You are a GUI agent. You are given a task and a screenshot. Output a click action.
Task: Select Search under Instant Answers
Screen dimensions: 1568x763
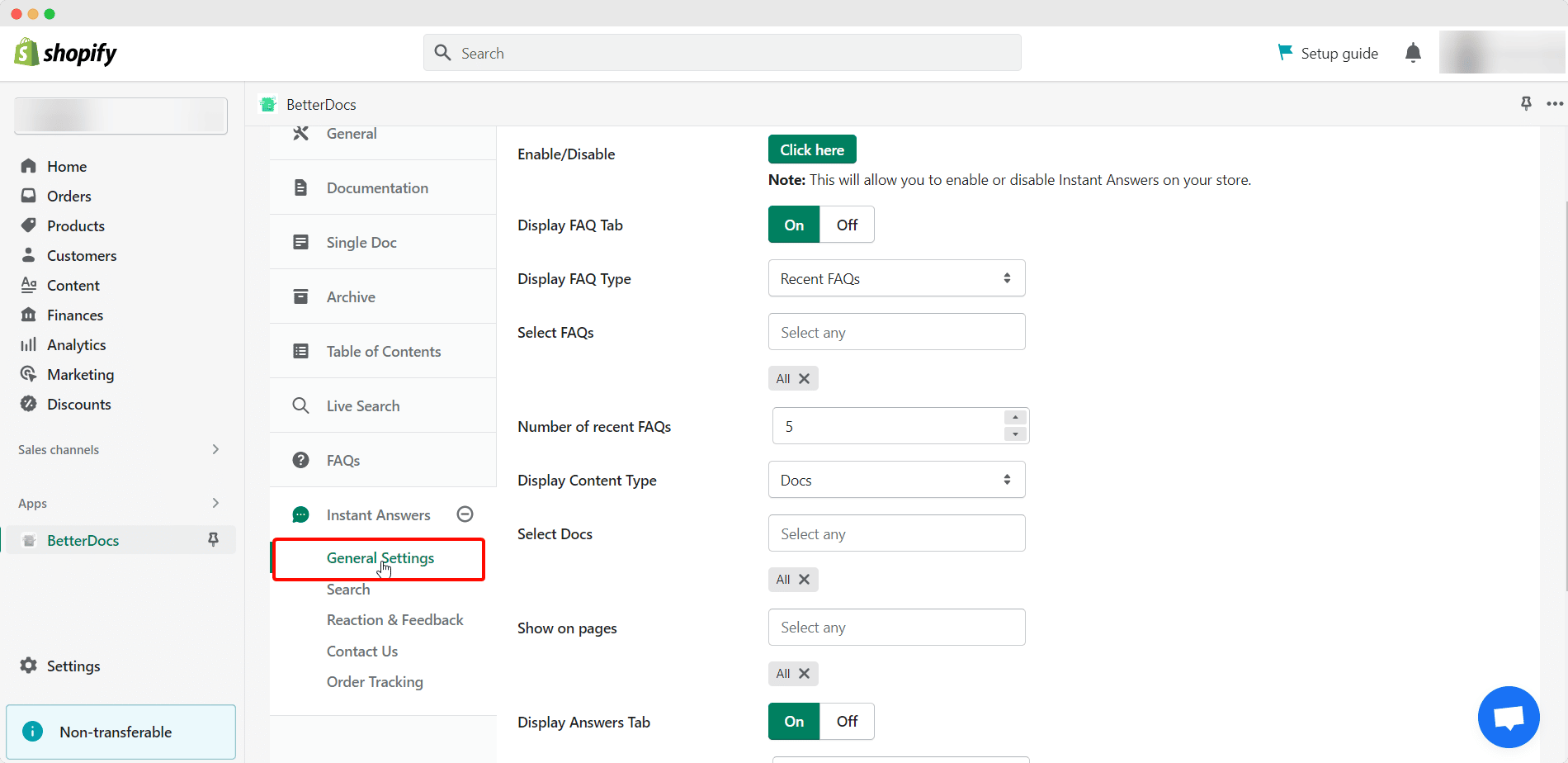point(348,589)
